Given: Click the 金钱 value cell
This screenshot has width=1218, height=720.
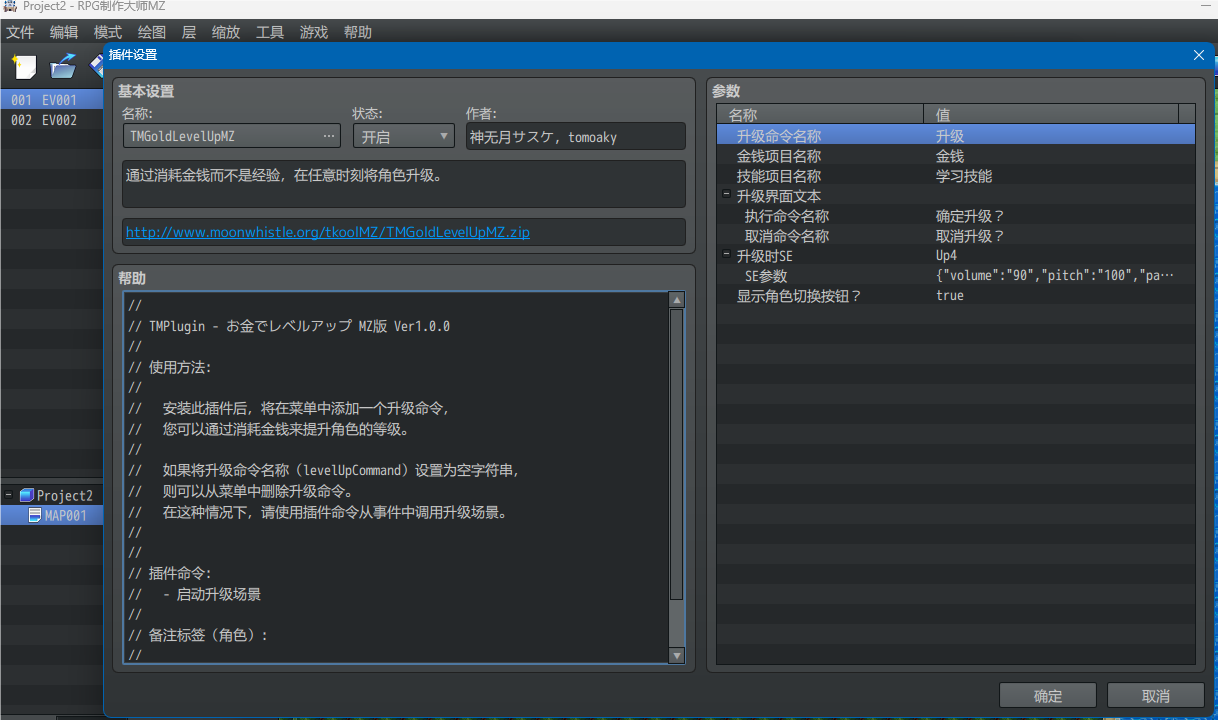Looking at the screenshot, I should [x=950, y=156].
